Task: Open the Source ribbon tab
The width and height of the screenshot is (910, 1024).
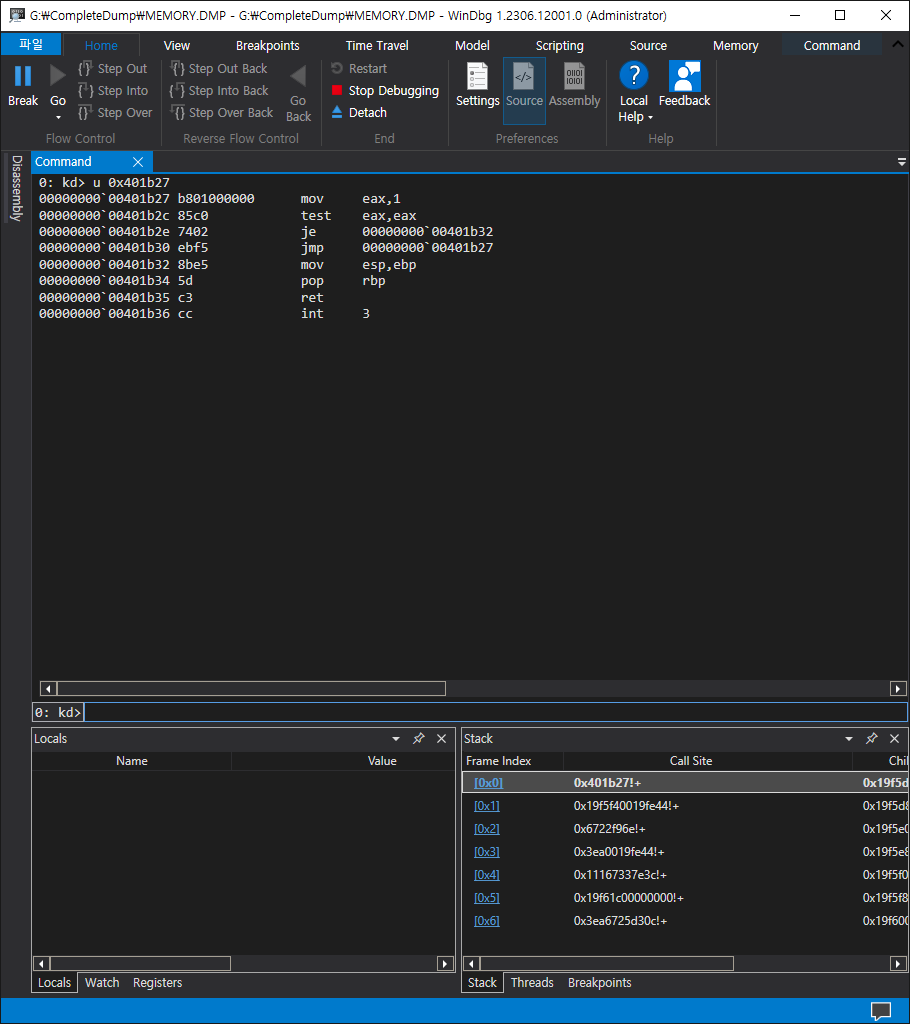Action: pyautogui.click(x=648, y=46)
